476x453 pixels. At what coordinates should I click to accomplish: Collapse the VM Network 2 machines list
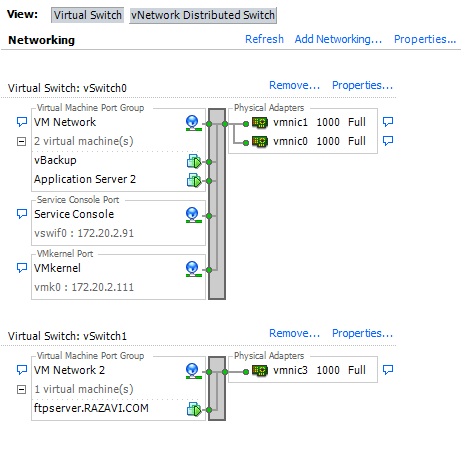[x=21, y=389]
